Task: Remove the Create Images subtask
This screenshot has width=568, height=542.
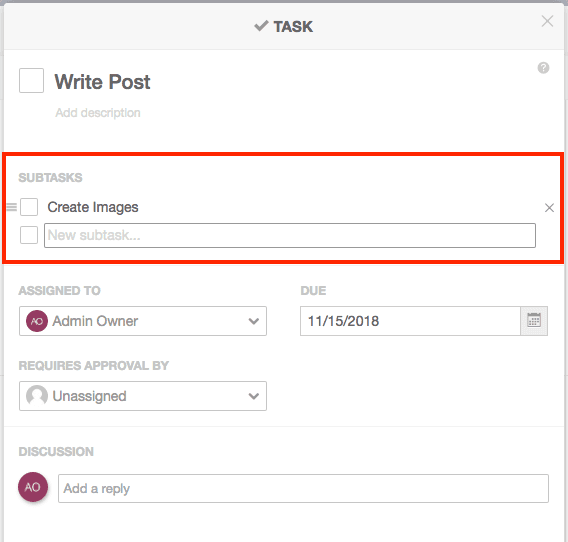Action: [549, 208]
